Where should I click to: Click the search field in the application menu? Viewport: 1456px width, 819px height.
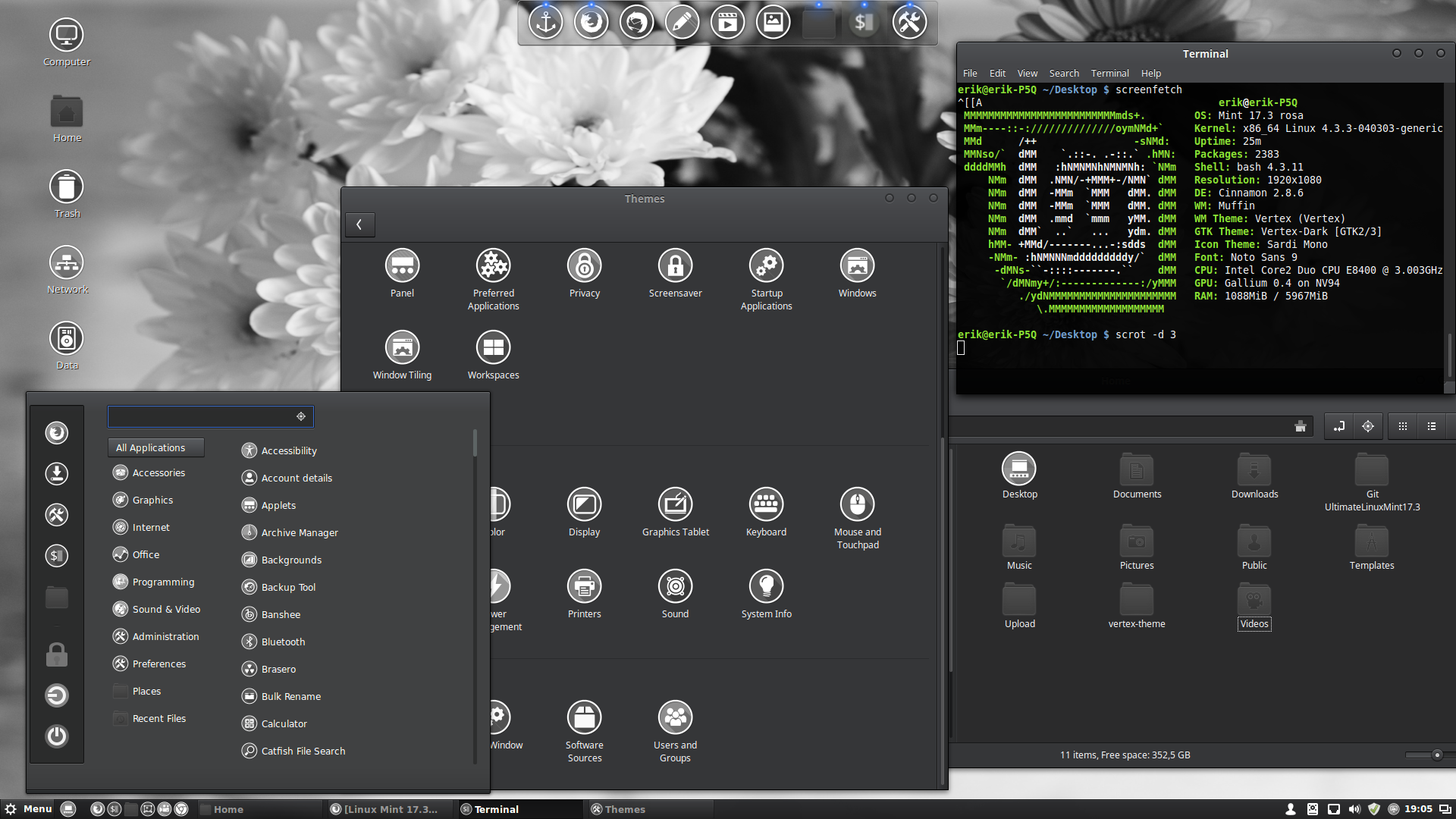(x=201, y=416)
